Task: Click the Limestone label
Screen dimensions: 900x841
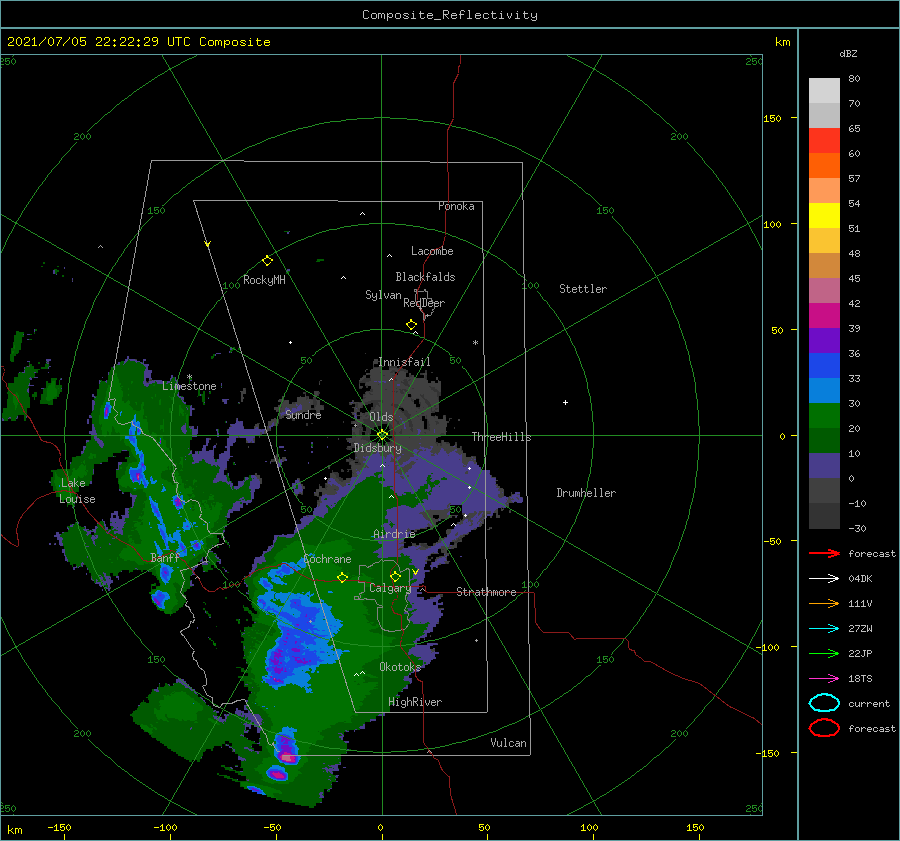Action: 189,386
